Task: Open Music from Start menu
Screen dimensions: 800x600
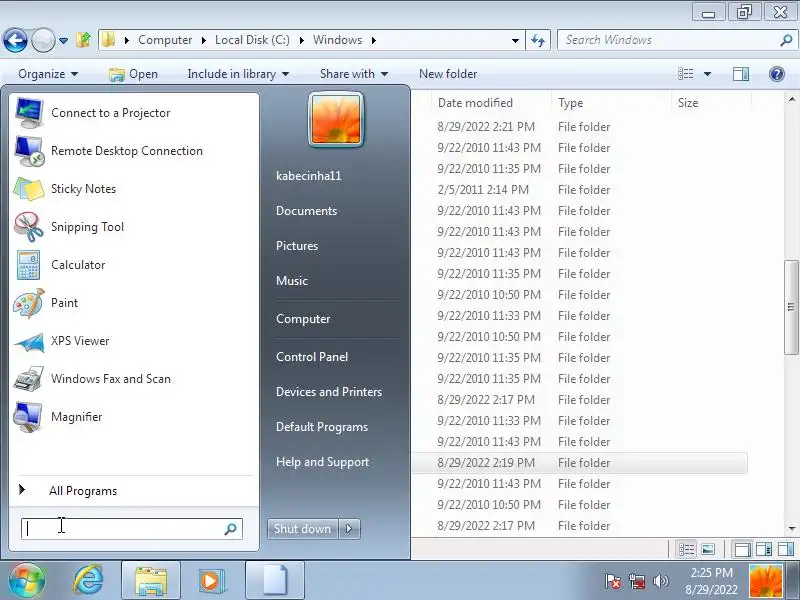Action: click(292, 281)
